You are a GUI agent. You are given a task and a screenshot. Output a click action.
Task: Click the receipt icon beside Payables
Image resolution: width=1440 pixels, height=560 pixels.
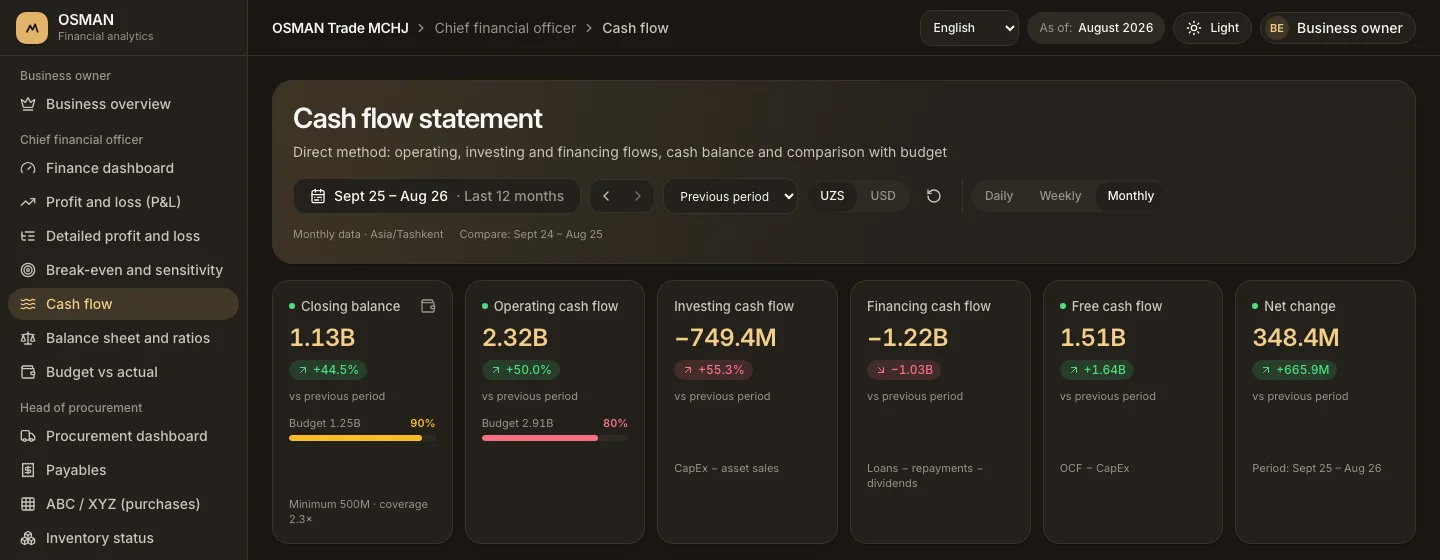[28, 470]
